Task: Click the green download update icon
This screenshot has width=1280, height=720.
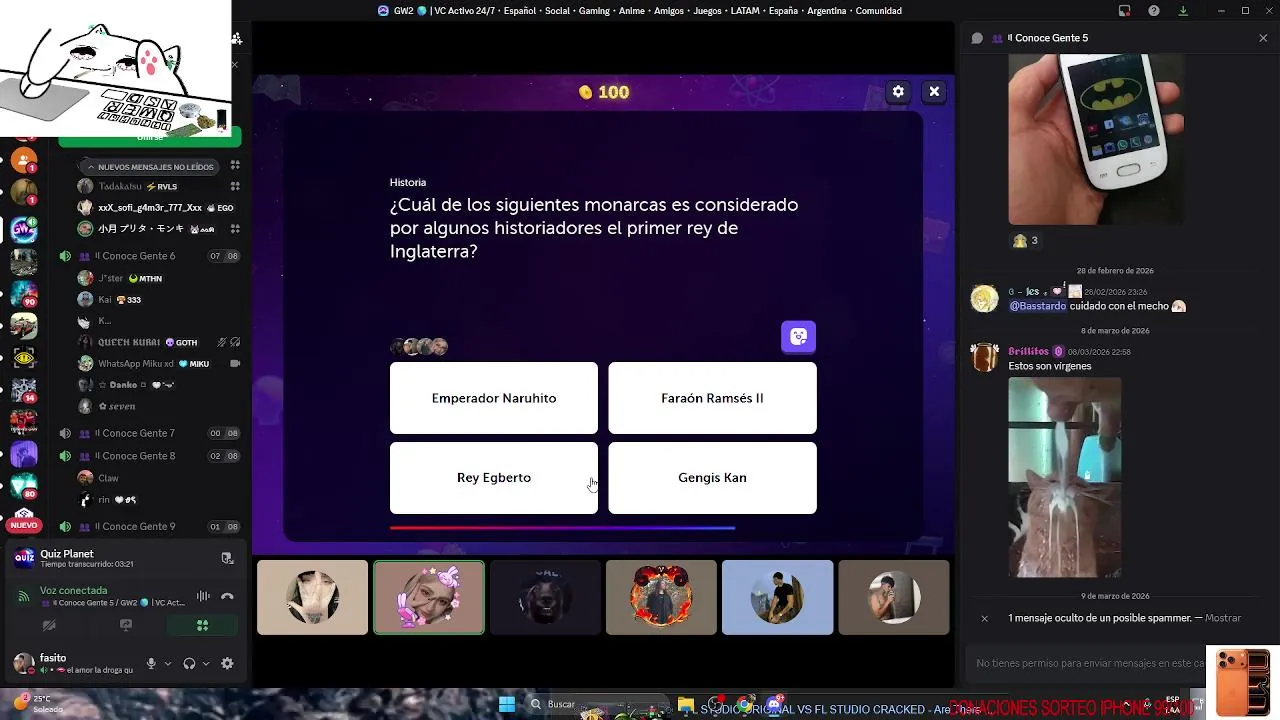Action: 1183,11
